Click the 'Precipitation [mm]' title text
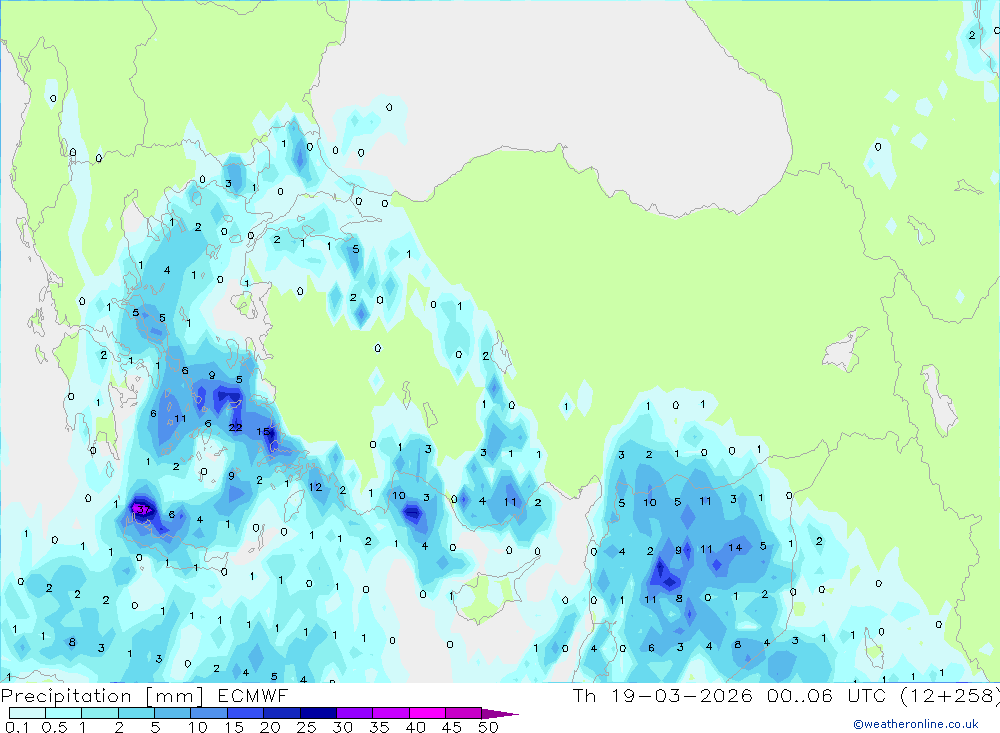This screenshot has height=733, width=1000. 103,696
